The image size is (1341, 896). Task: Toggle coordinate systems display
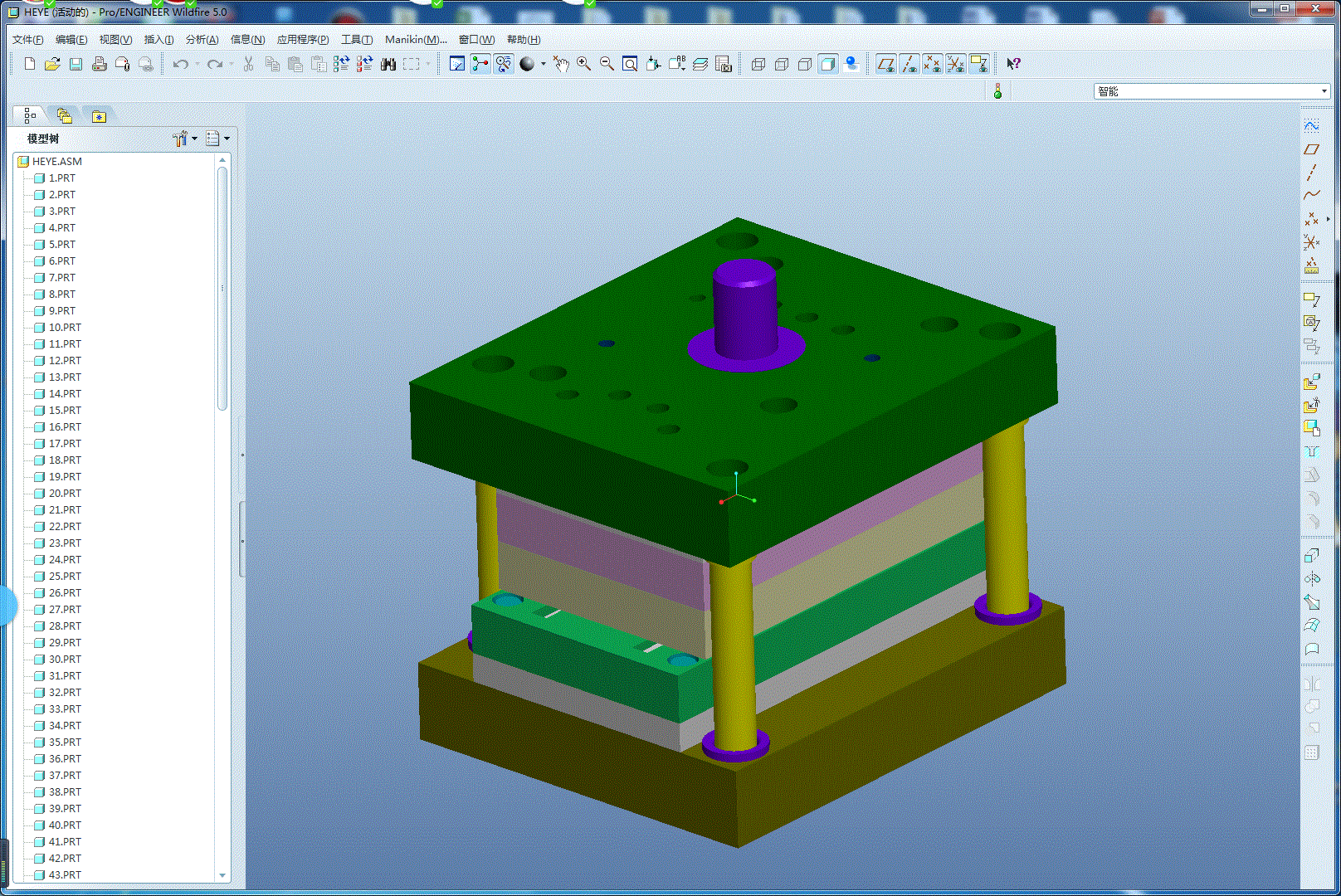coord(955,64)
